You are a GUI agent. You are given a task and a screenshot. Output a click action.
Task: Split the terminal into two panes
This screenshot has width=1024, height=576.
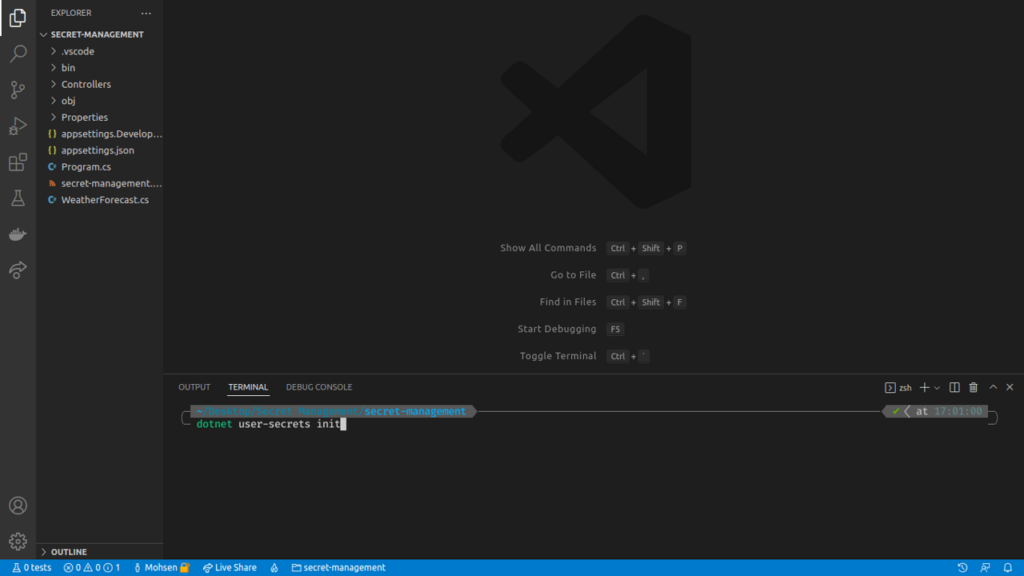953,387
